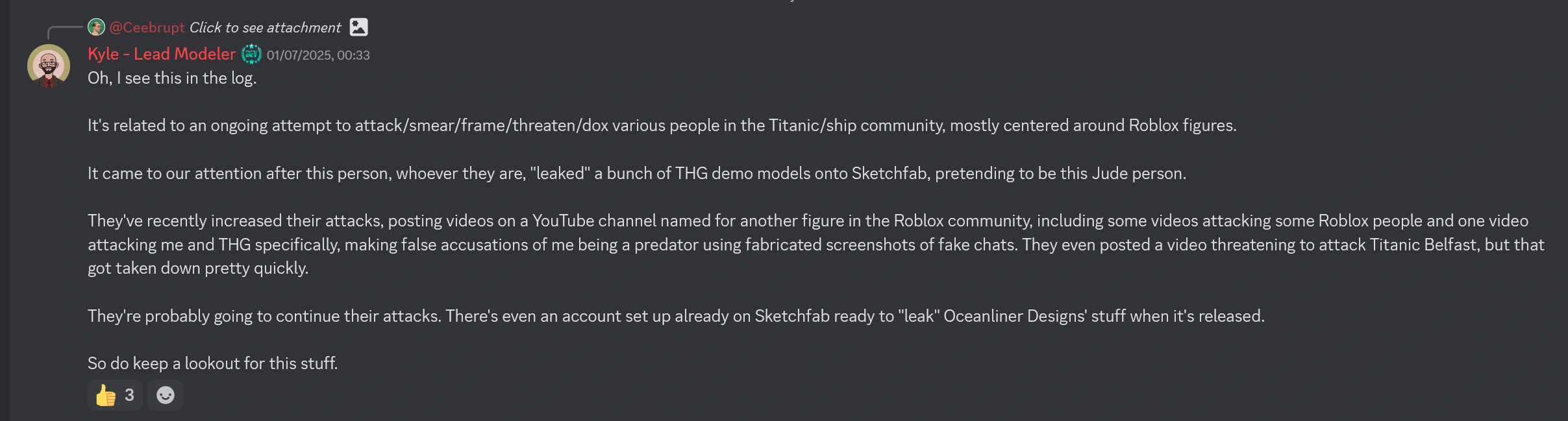Open Kyle's large profile avatar
1568x421 pixels.
[x=49, y=66]
